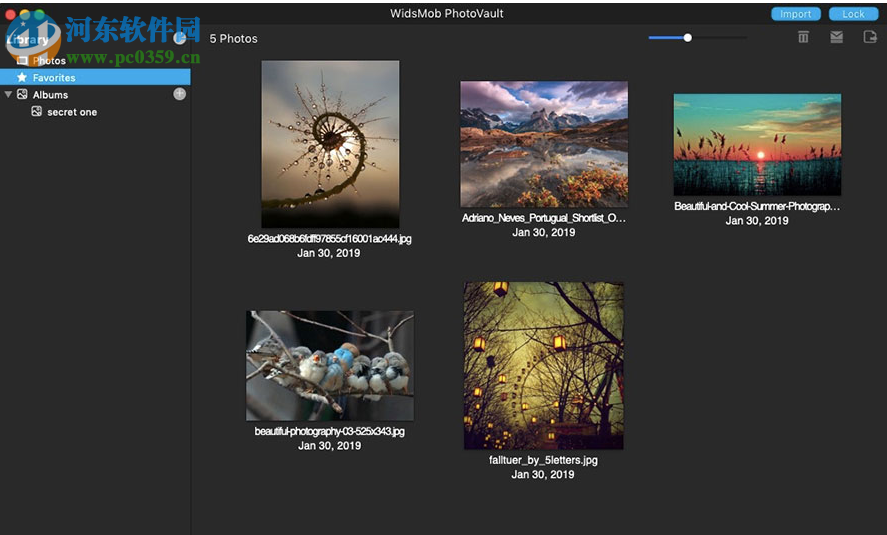
Task: Open the secret one album
Action: coord(72,112)
